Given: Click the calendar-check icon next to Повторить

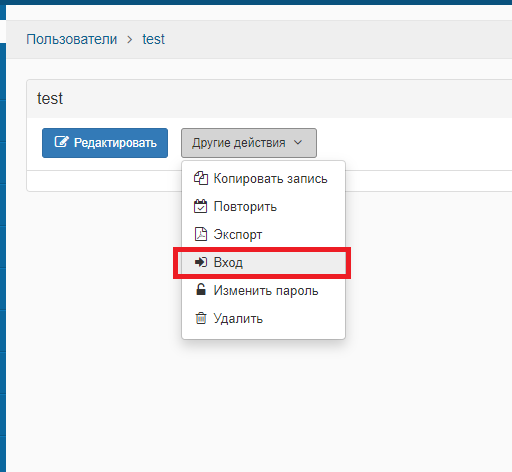Looking at the screenshot, I should pos(200,206).
